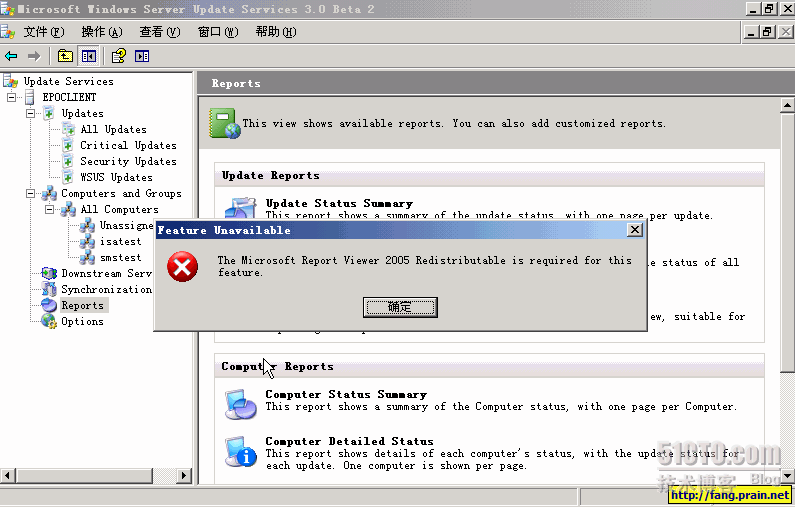Collapse the Computers and Groups node
795x507 pixels.
(x=30, y=193)
